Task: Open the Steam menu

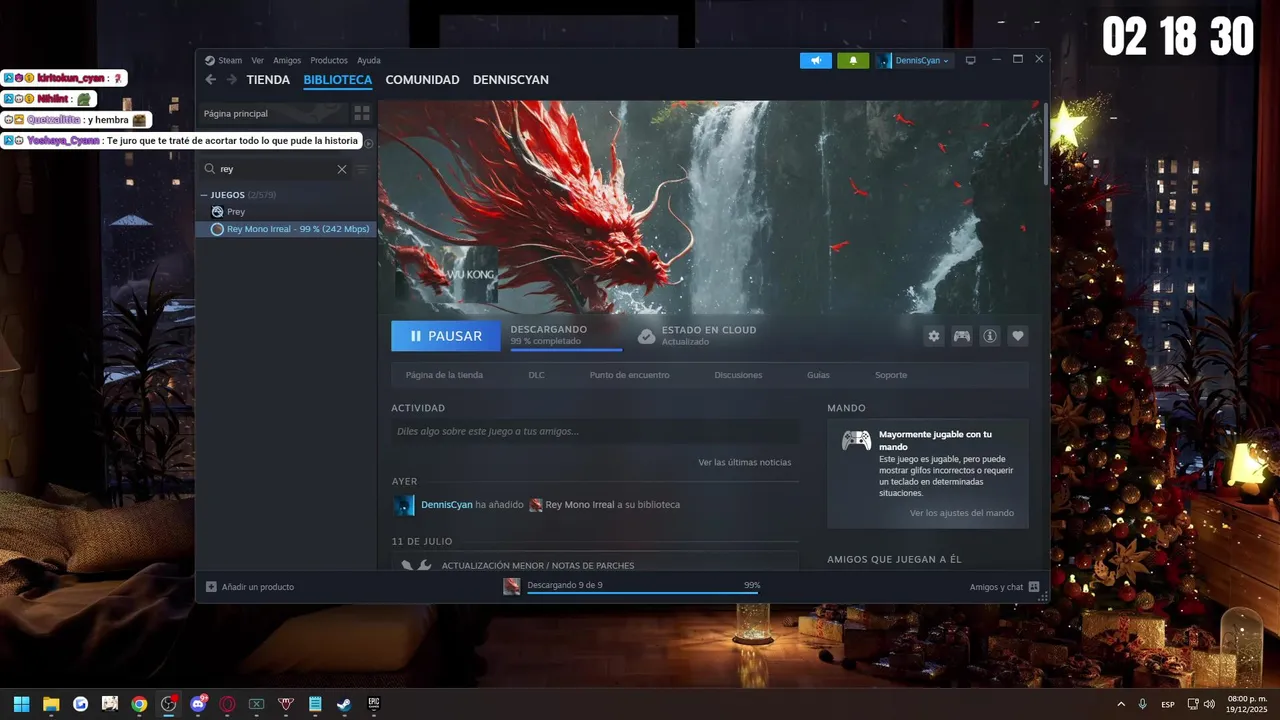Action: [x=230, y=60]
